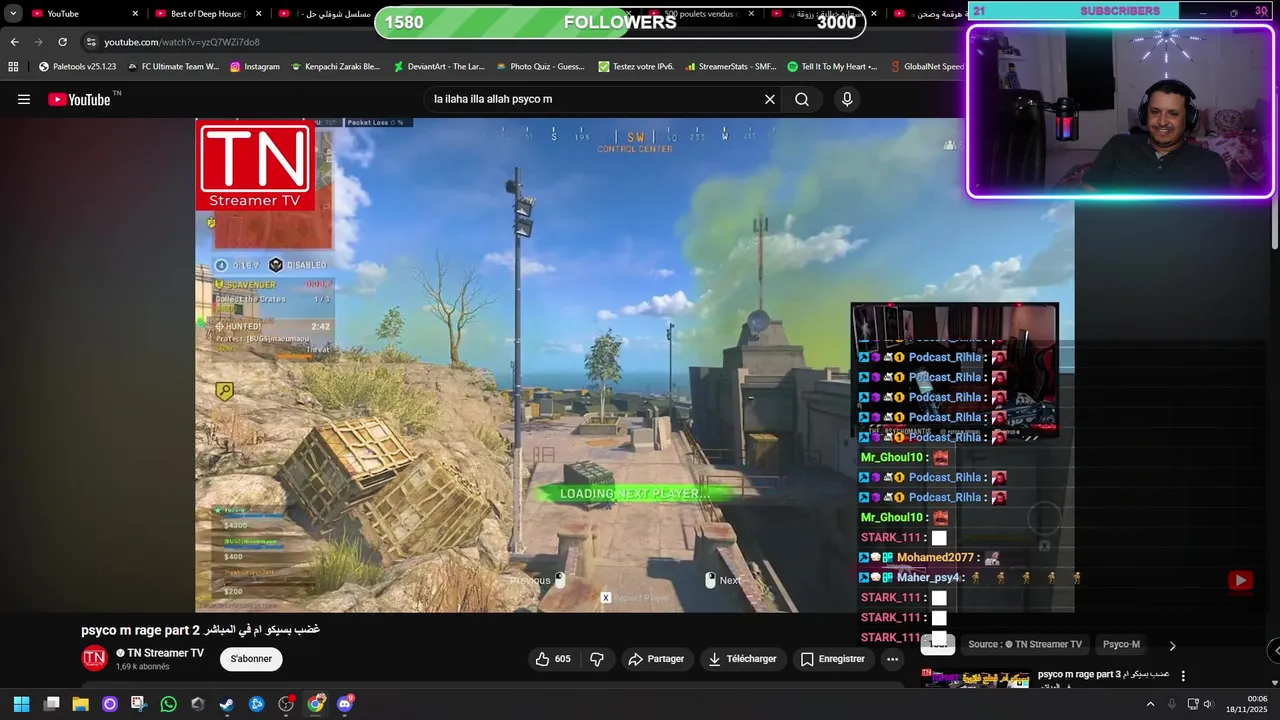Viewport: 1280px width, 720px height.
Task: Like the video with thumbs-up
Action: (553, 659)
